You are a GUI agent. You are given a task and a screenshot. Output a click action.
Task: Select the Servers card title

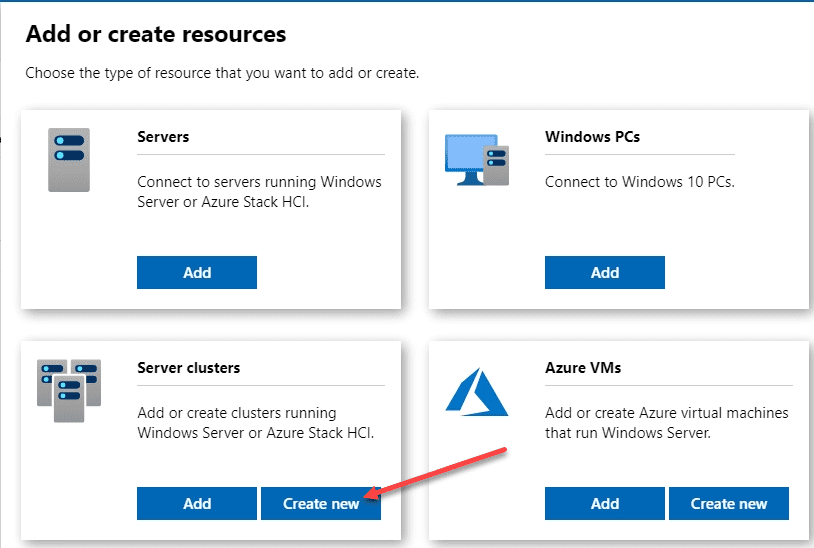[163, 136]
